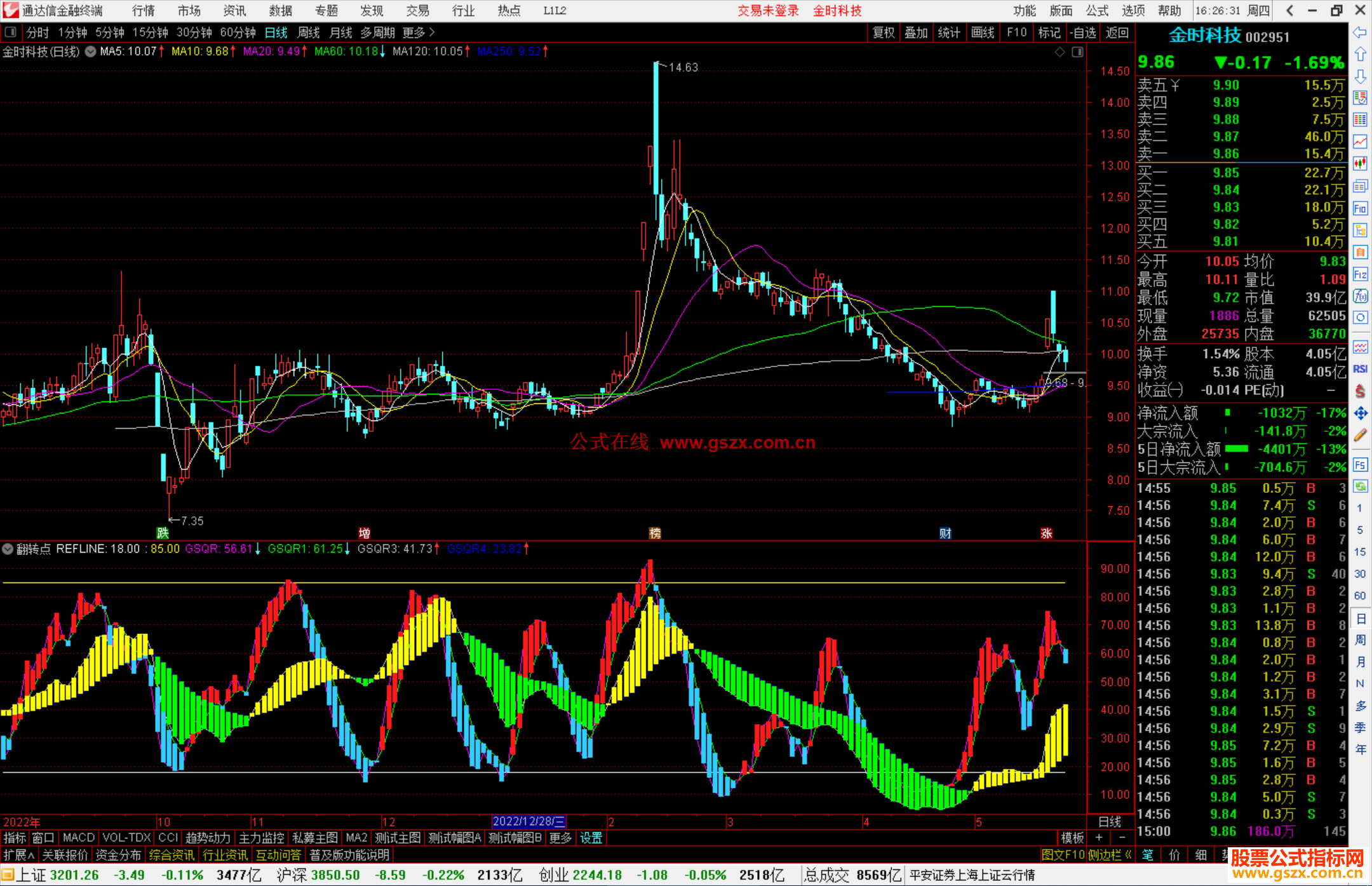Click the 财 marker below the chart
Screen dimensions: 1372x886
(945, 534)
